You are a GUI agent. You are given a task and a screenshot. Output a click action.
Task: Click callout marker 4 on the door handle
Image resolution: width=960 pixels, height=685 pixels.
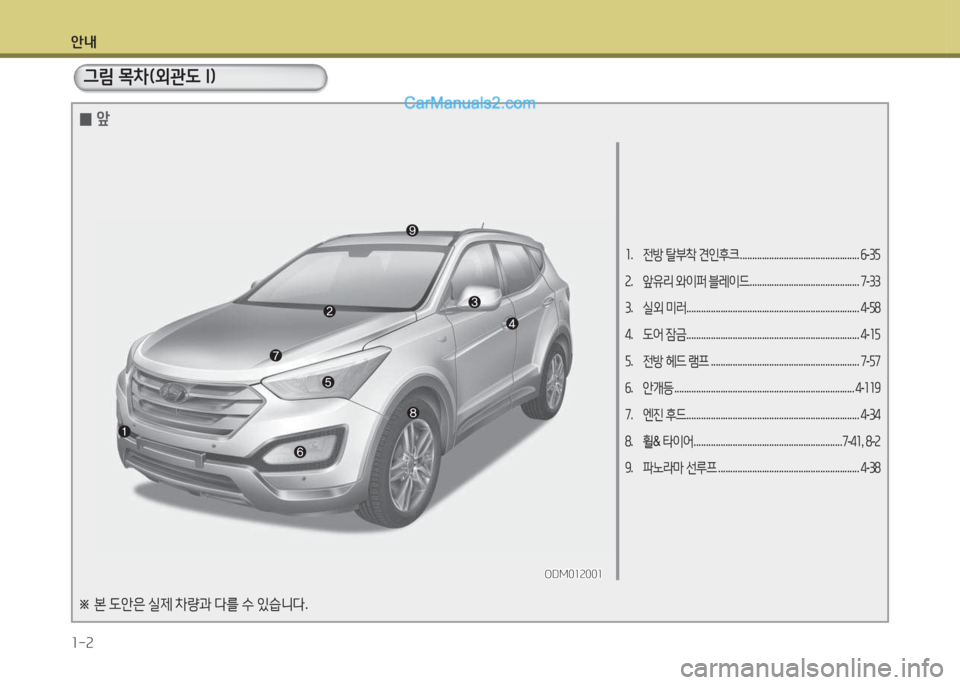point(512,323)
